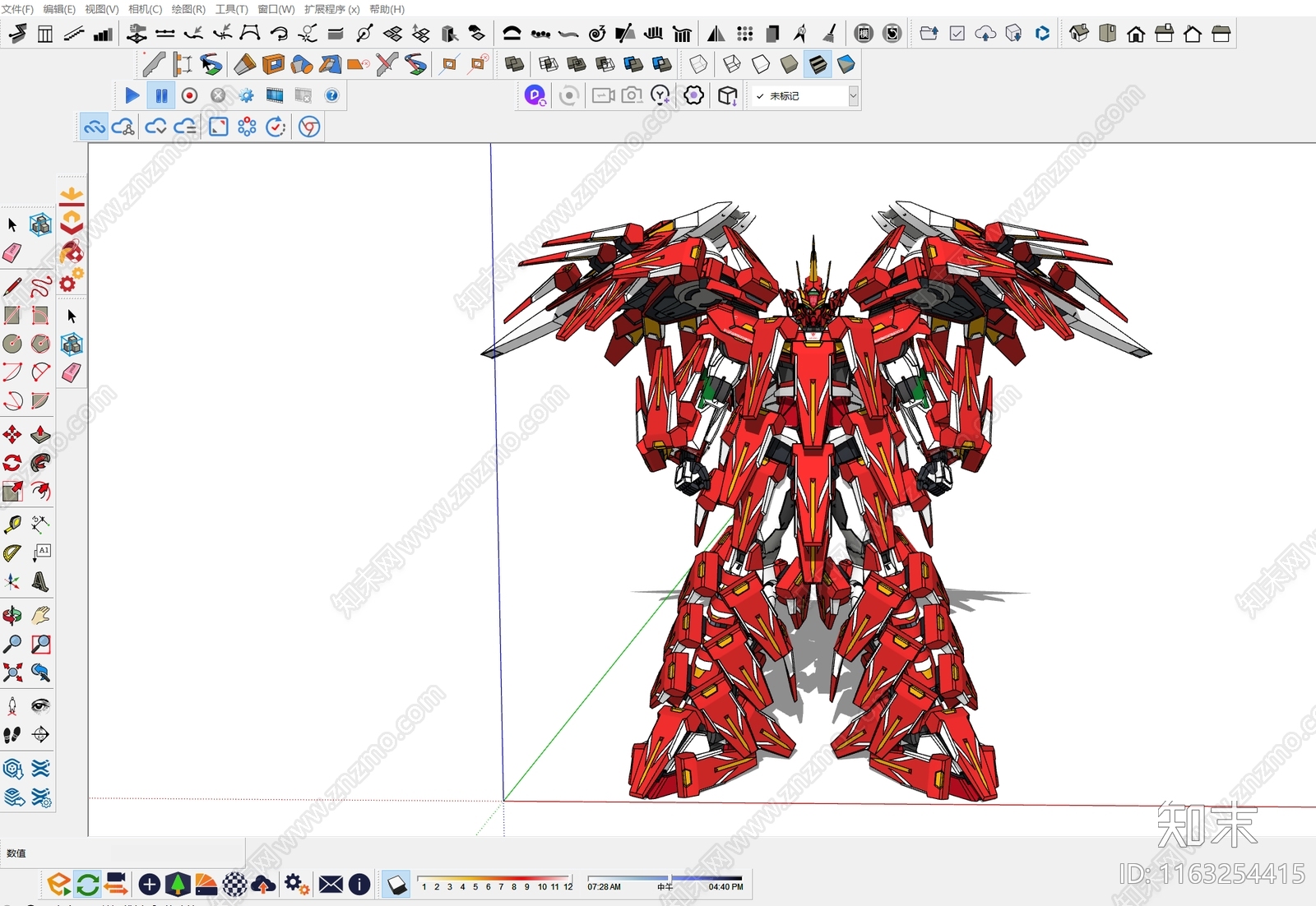
Task: Select the Right view house icon
Action: click(1164, 34)
